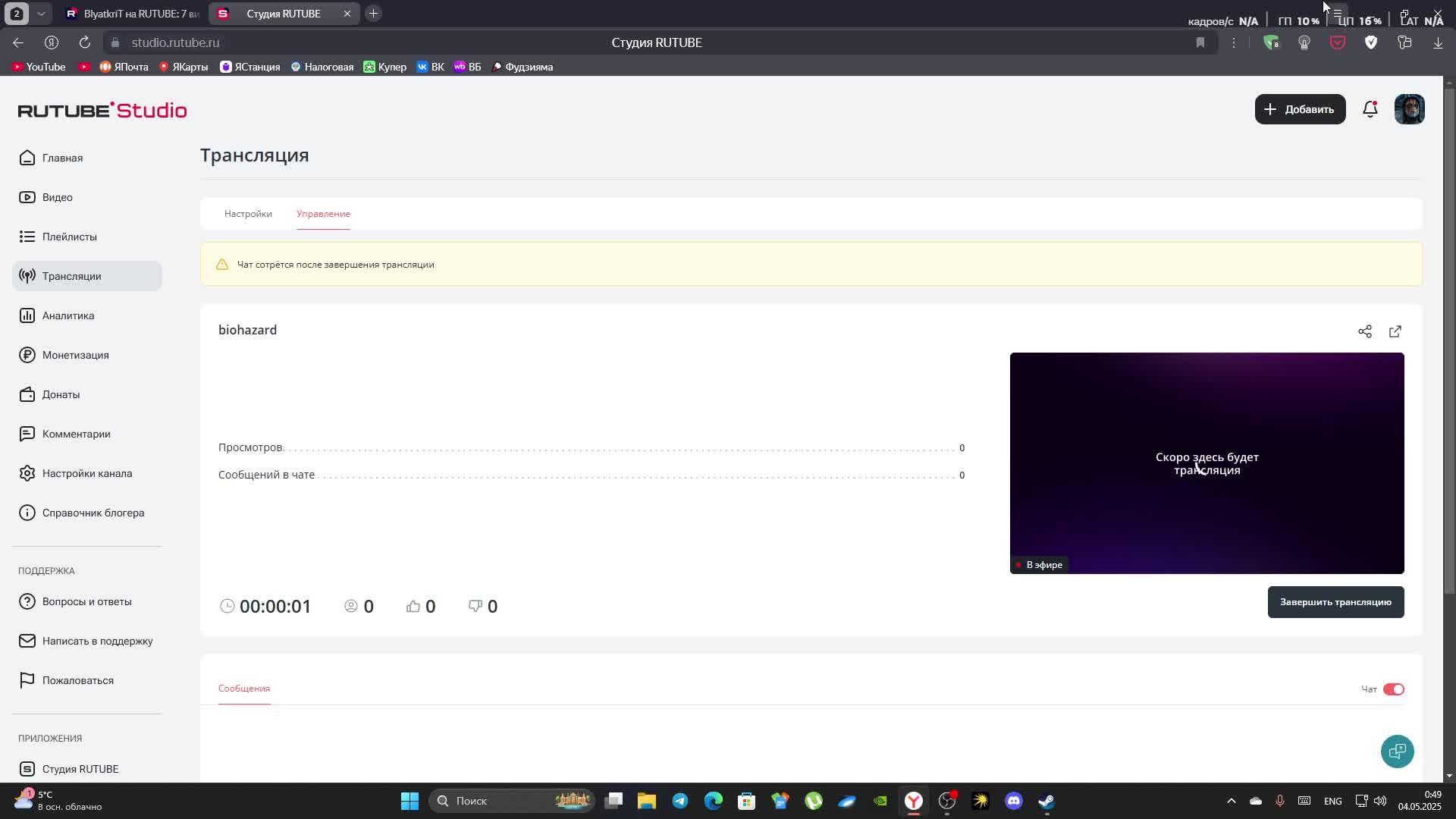
Task: Switch to the Настройки tab
Action: (x=248, y=214)
